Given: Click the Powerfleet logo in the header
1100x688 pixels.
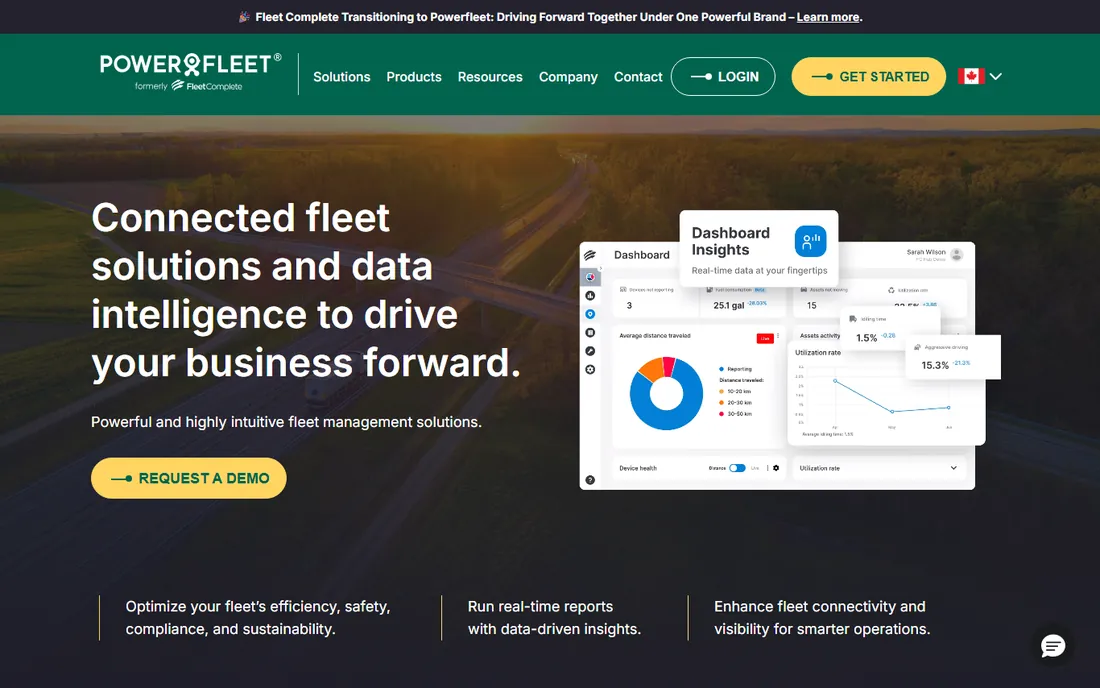Looking at the screenshot, I should point(190,65).
